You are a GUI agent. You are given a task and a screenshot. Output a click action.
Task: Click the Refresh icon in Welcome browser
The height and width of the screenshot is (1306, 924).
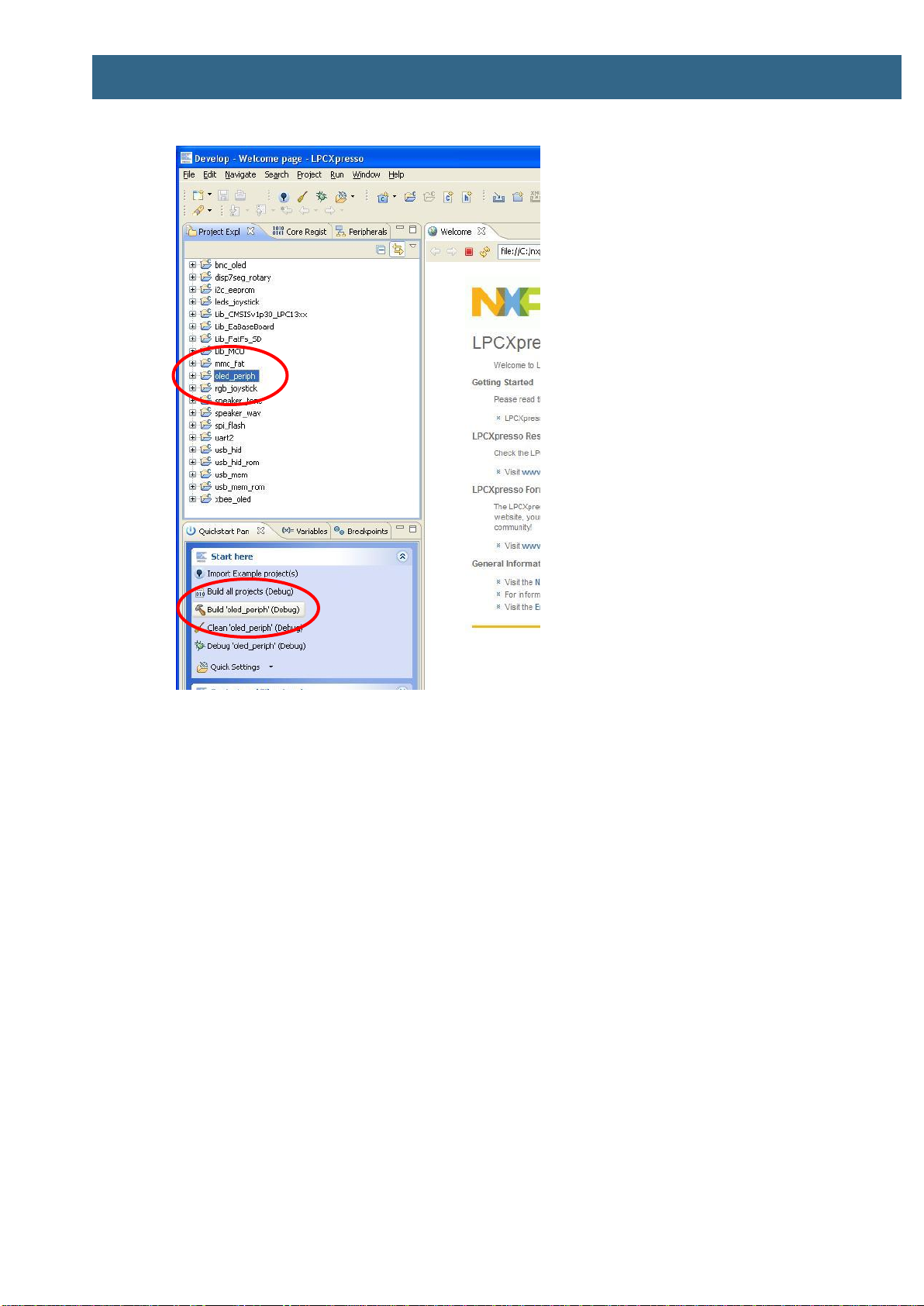pos(484,251)
